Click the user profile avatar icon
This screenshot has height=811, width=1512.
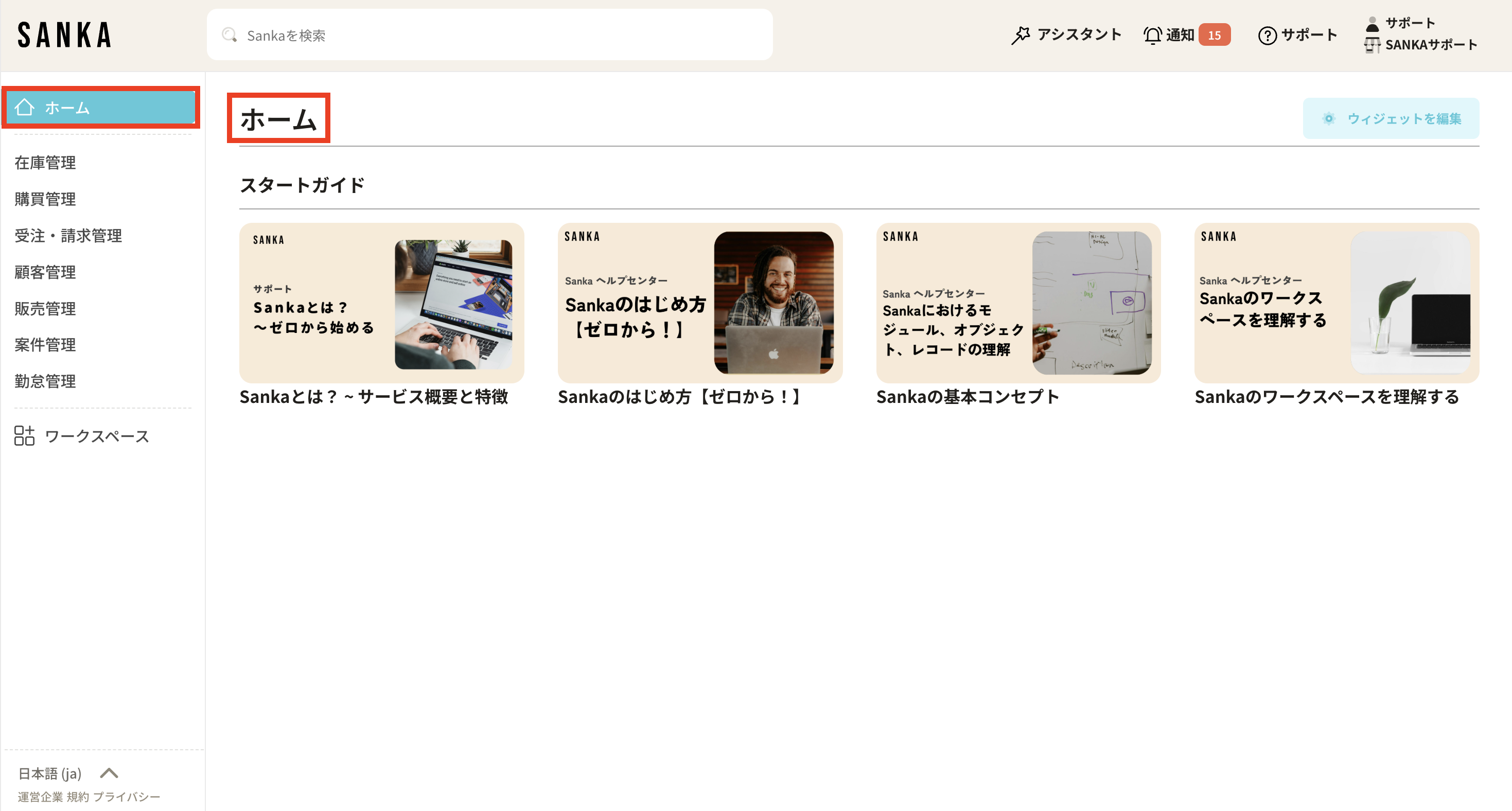1372,24
